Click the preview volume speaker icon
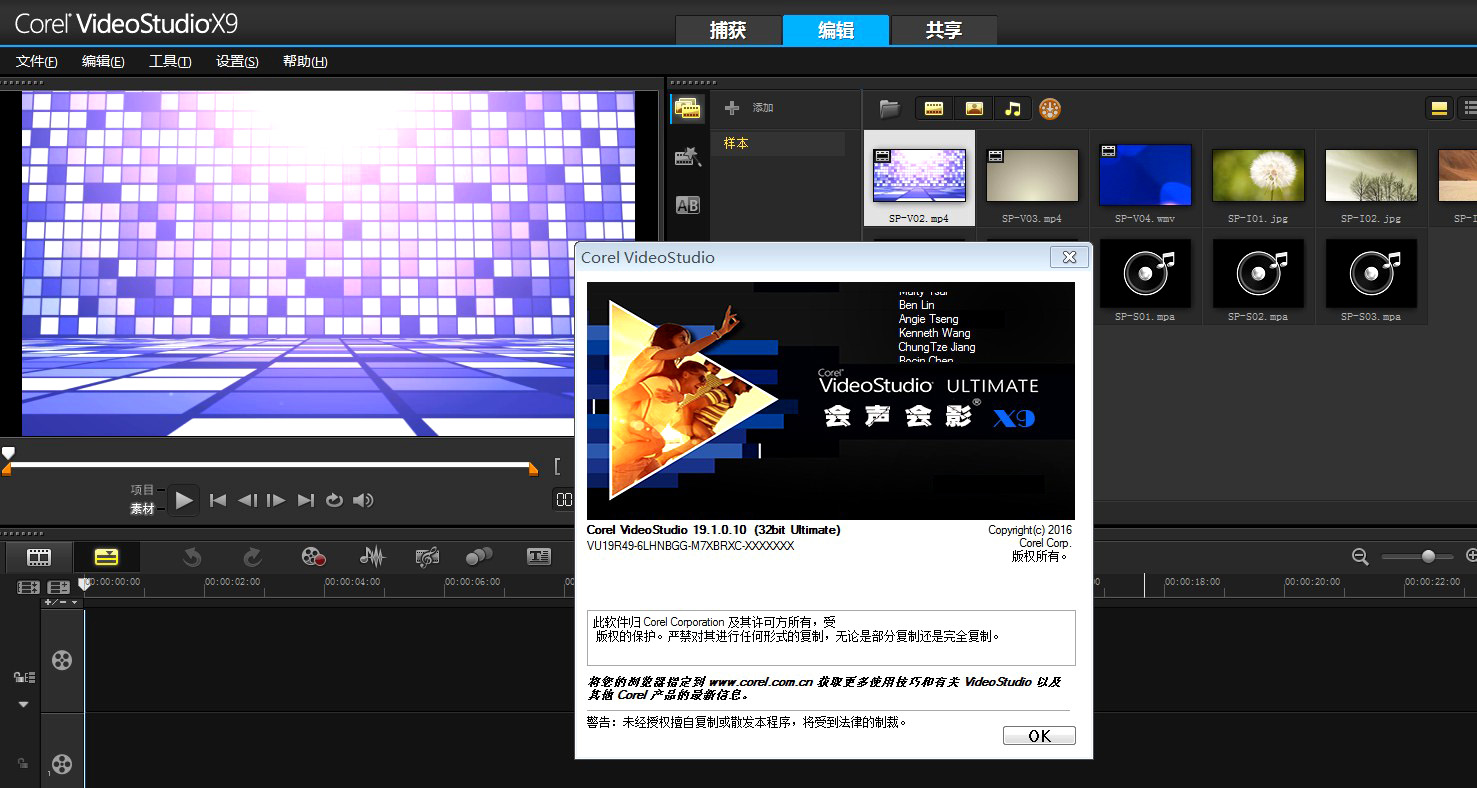 pyautogui.click(x=363, y=500)
